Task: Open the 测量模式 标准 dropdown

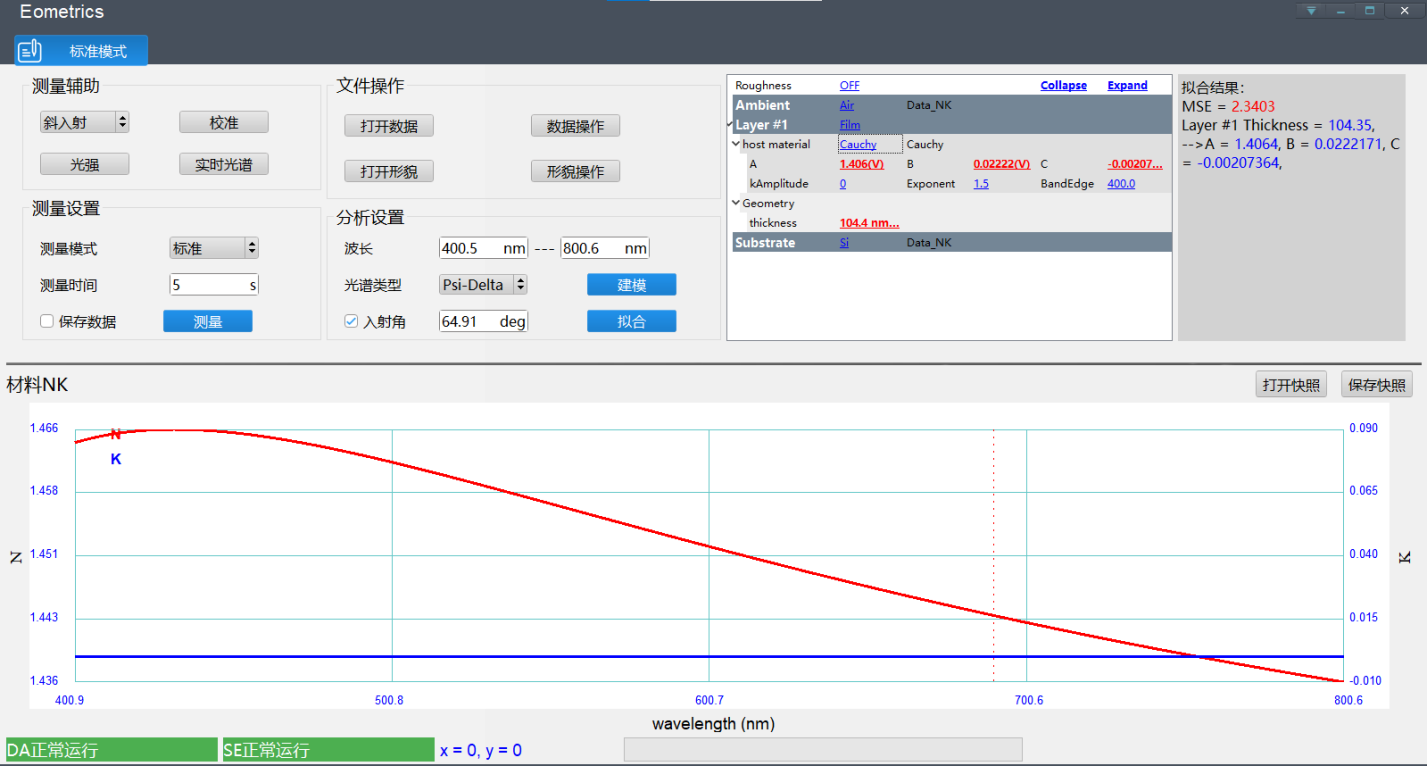Action: 214,248
